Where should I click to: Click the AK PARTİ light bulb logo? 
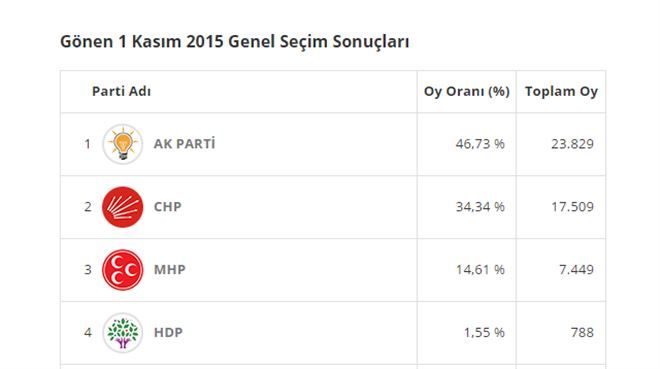tap(122, 144)
